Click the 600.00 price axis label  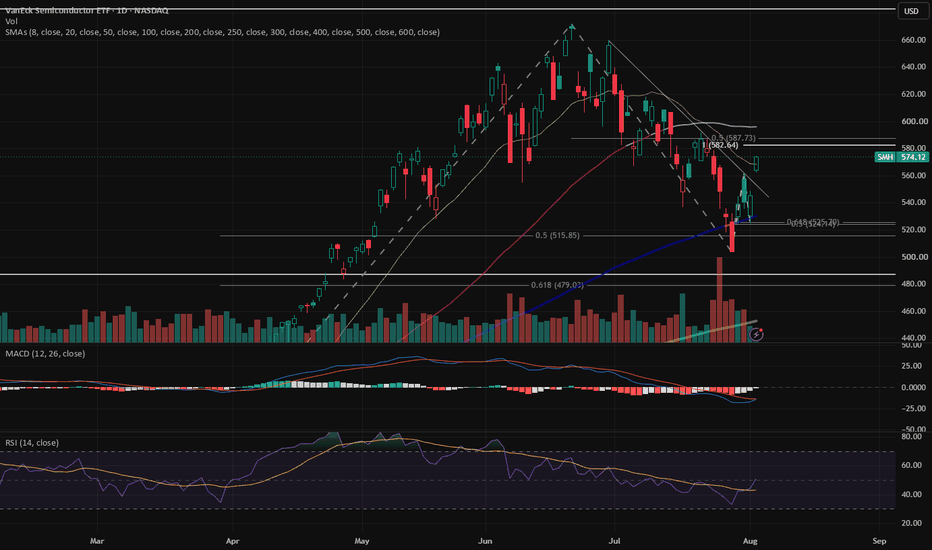tap(914, 121)
